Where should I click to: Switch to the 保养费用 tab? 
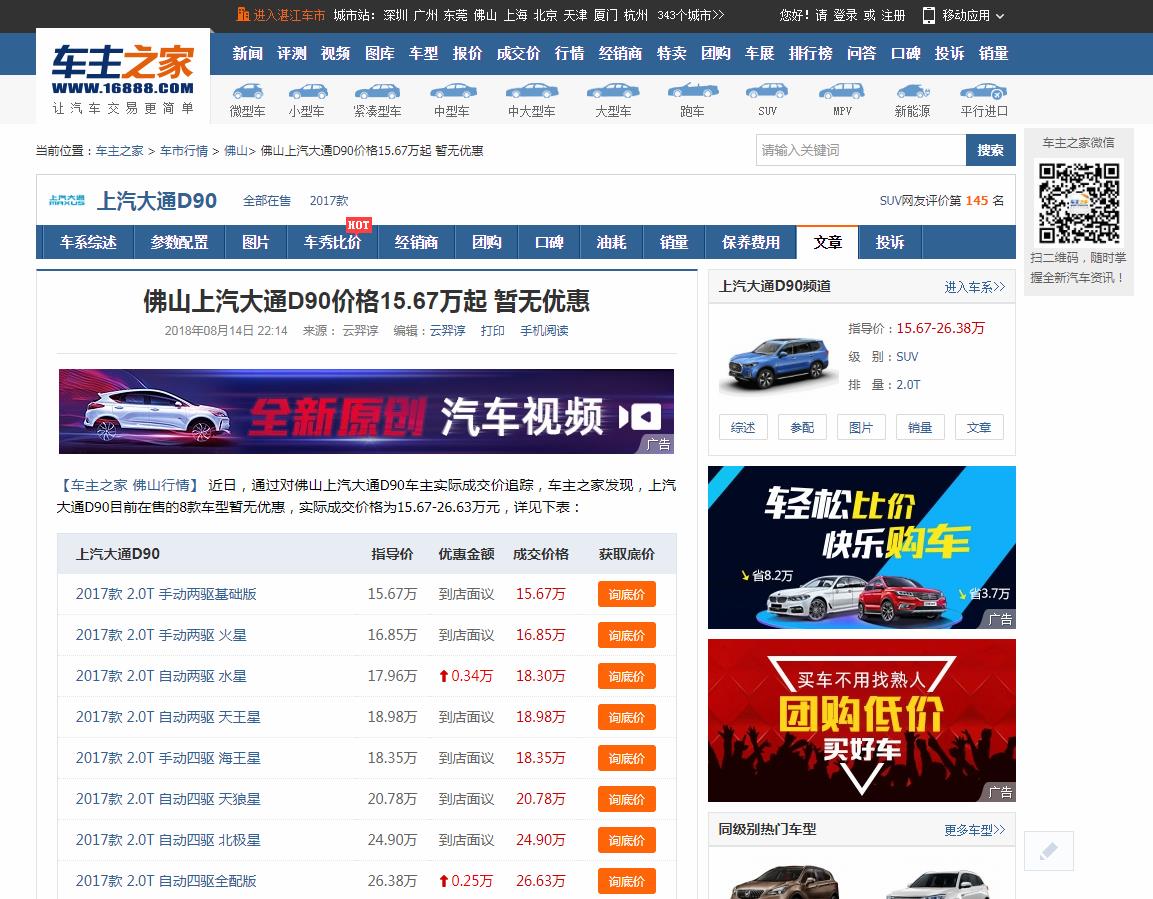click(x=751, y=242)
